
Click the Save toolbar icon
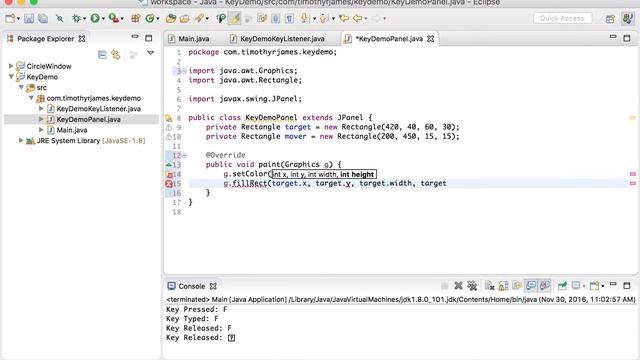point(29,18)
